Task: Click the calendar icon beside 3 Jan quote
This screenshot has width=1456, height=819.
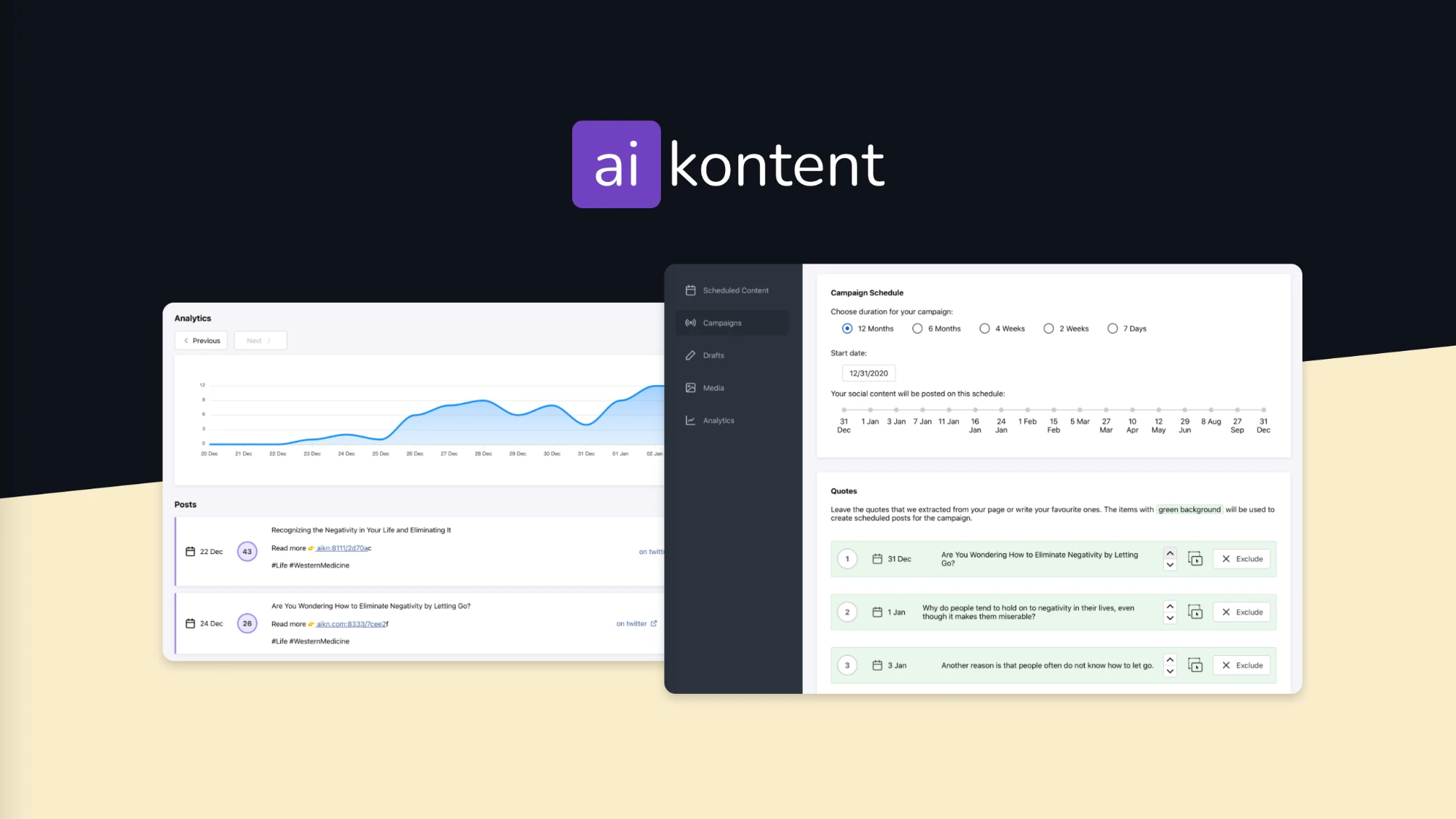Action: (877, 665)
